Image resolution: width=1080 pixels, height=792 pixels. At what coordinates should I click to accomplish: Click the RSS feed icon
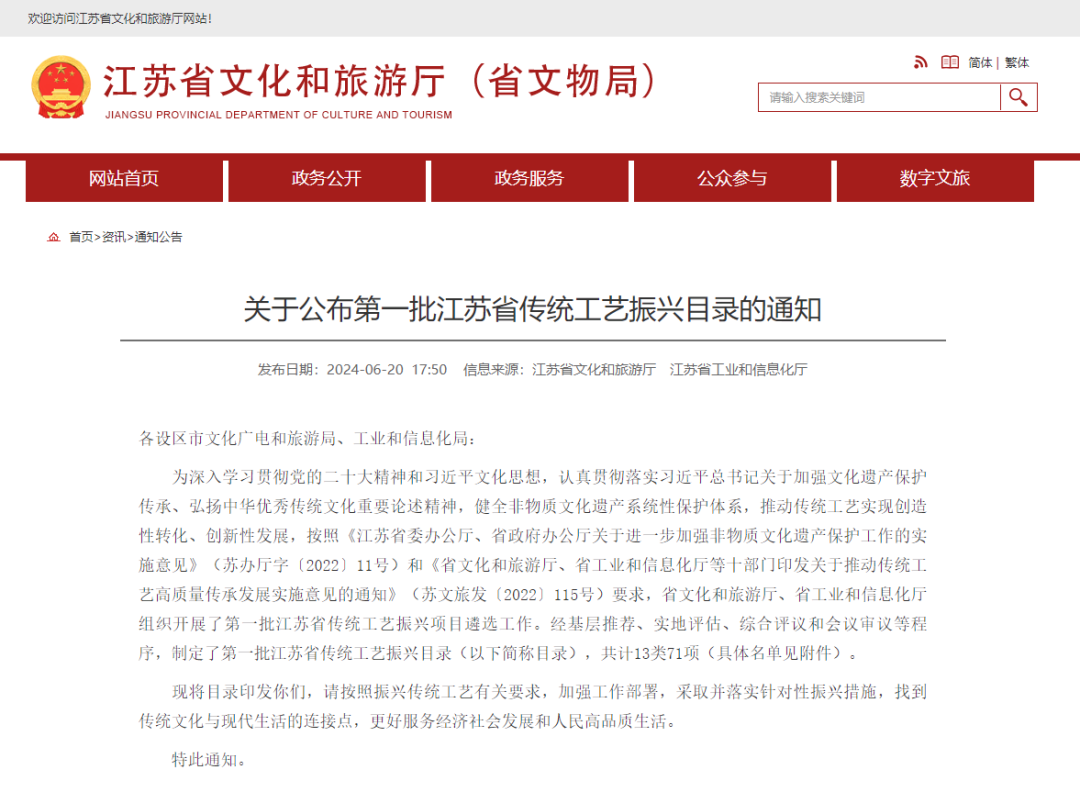coord(920,62)
